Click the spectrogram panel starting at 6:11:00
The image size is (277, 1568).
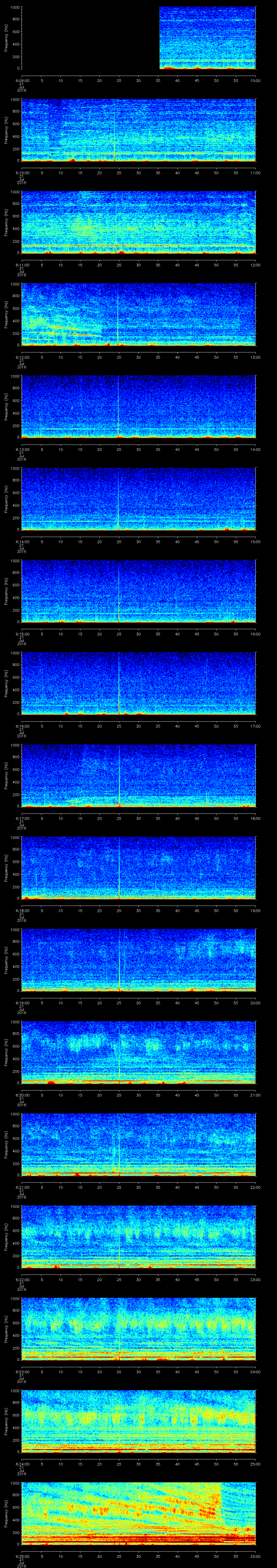[x=139, y=223]
